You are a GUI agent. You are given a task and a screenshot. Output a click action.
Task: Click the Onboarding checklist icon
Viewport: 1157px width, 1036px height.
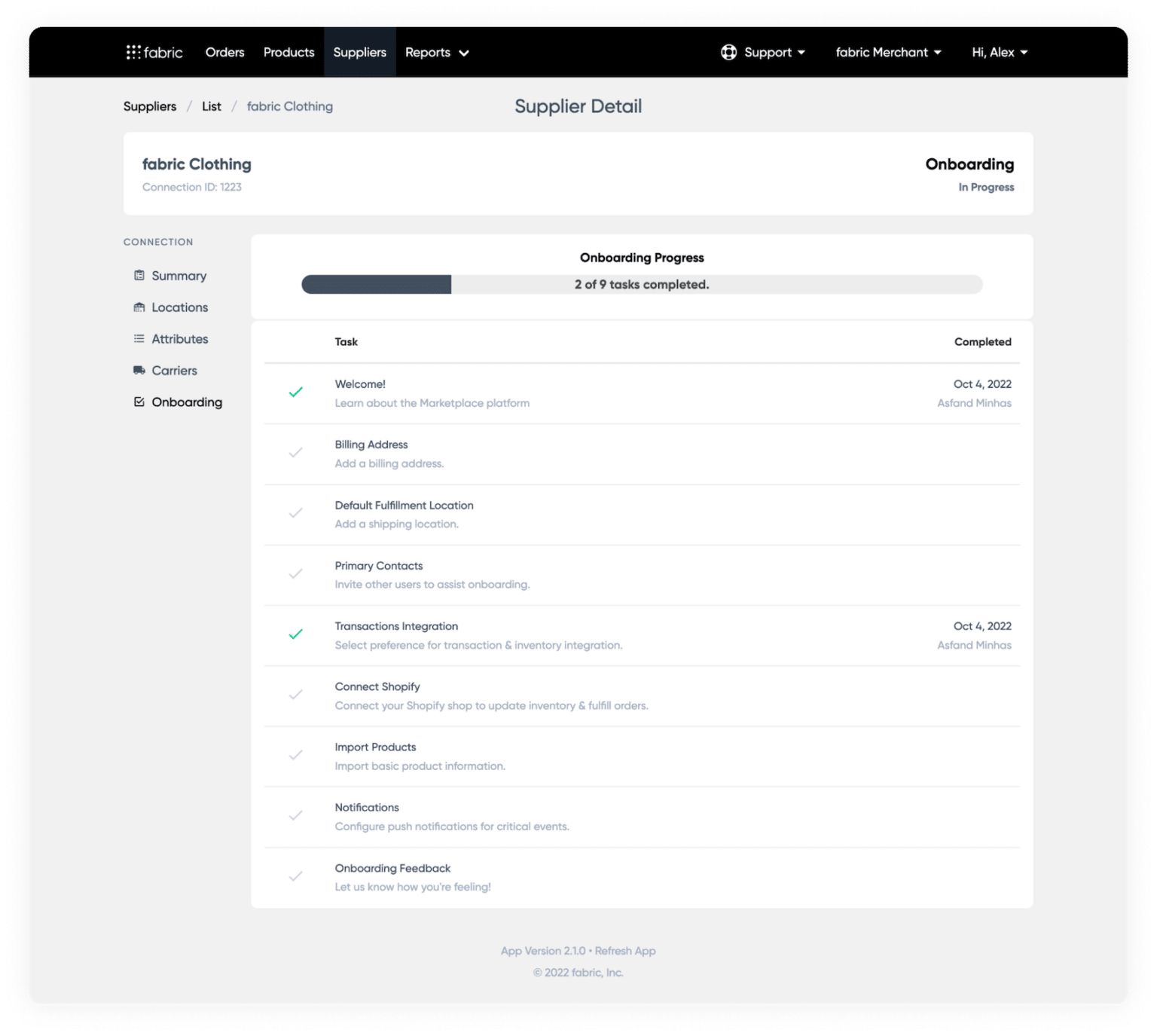(139, 402)
